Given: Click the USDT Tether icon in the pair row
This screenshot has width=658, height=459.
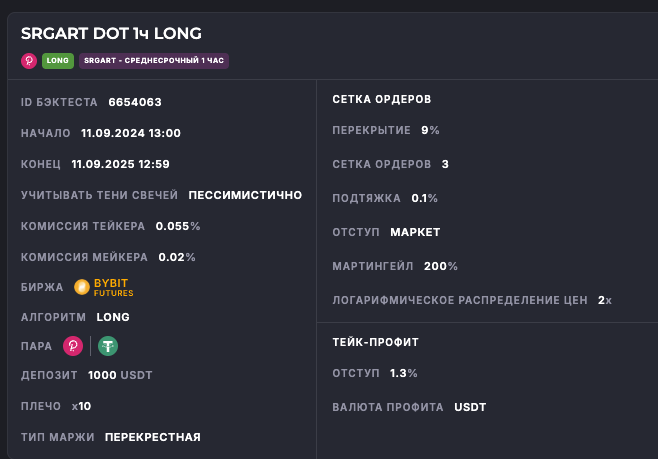Looking at the screenshot, I should (x=107, y=346).
